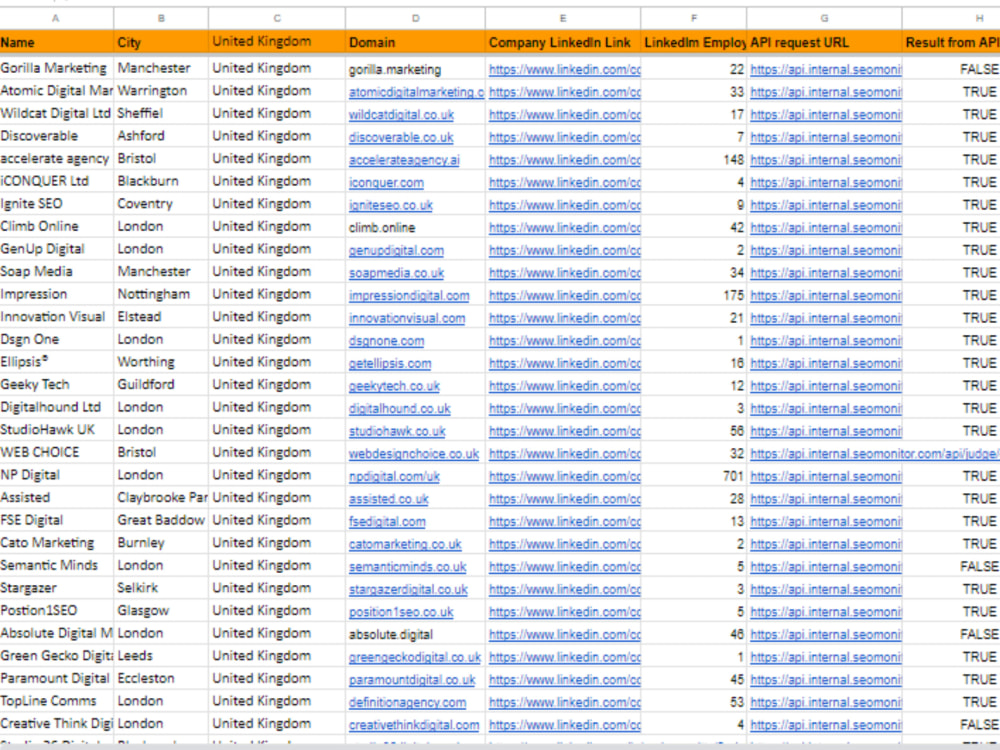Open the npdigital.com/uk link
Screen dimensions: 1000x750
394,477
